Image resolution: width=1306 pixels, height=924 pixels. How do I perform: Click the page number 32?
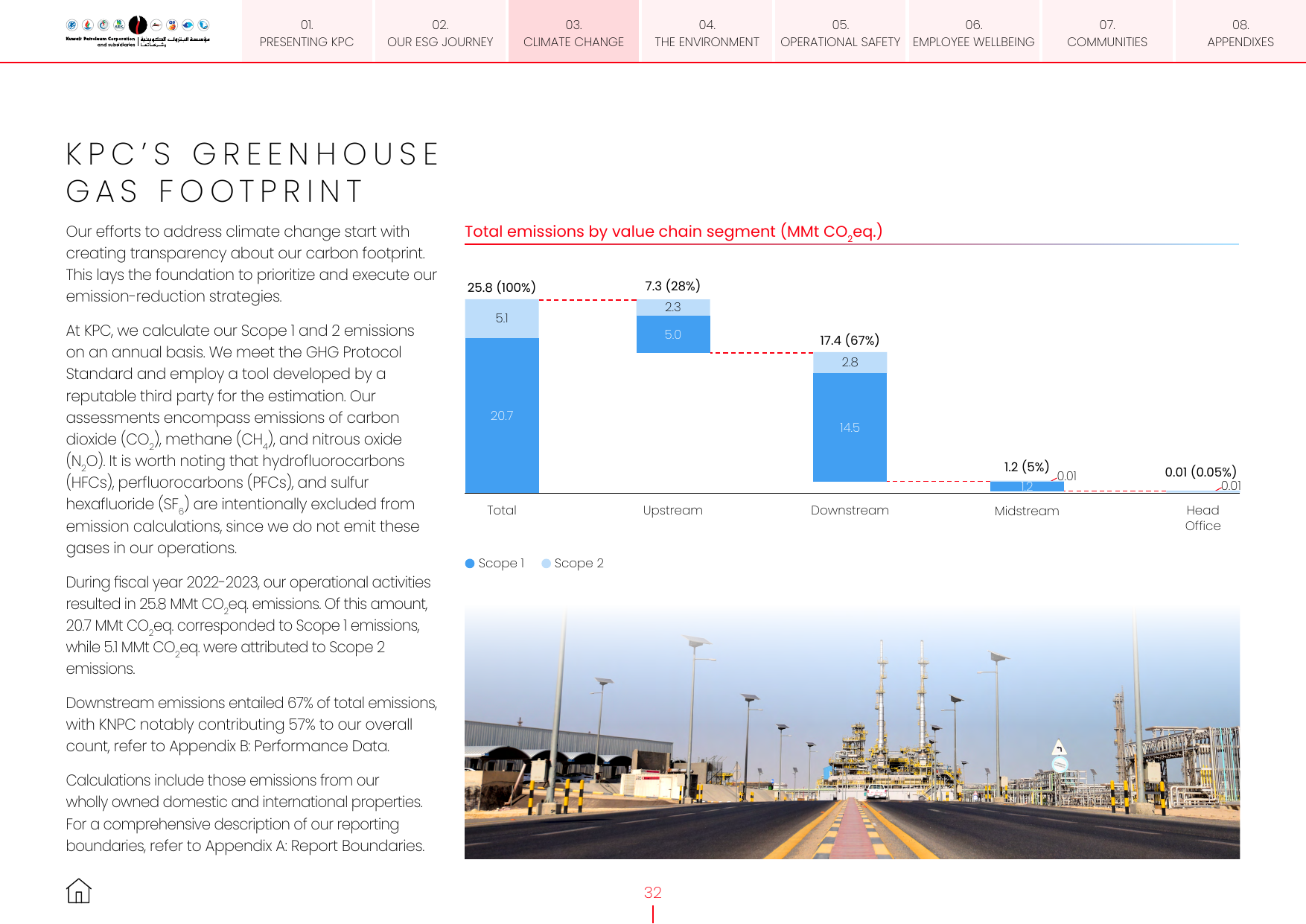653,892
